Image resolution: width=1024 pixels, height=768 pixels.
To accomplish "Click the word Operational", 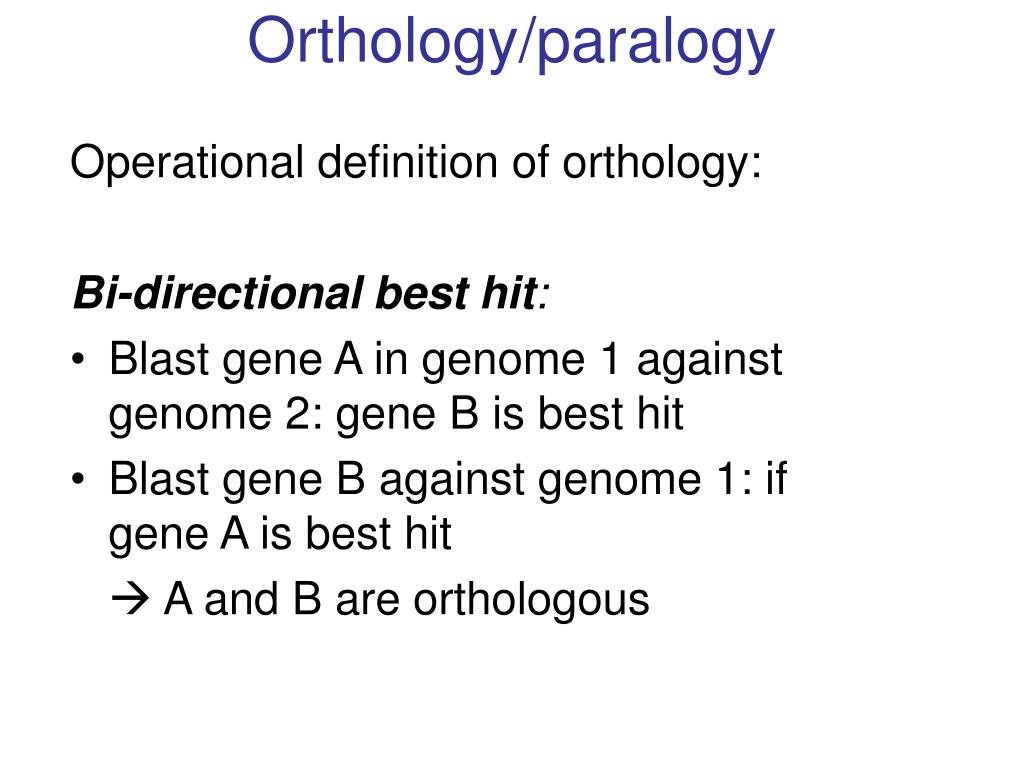I will [187, 163].
